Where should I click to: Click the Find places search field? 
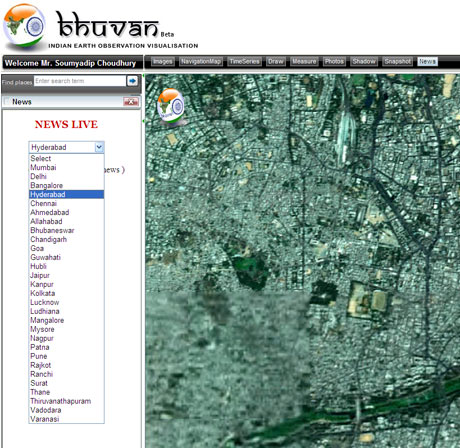[x=80, y=81]
